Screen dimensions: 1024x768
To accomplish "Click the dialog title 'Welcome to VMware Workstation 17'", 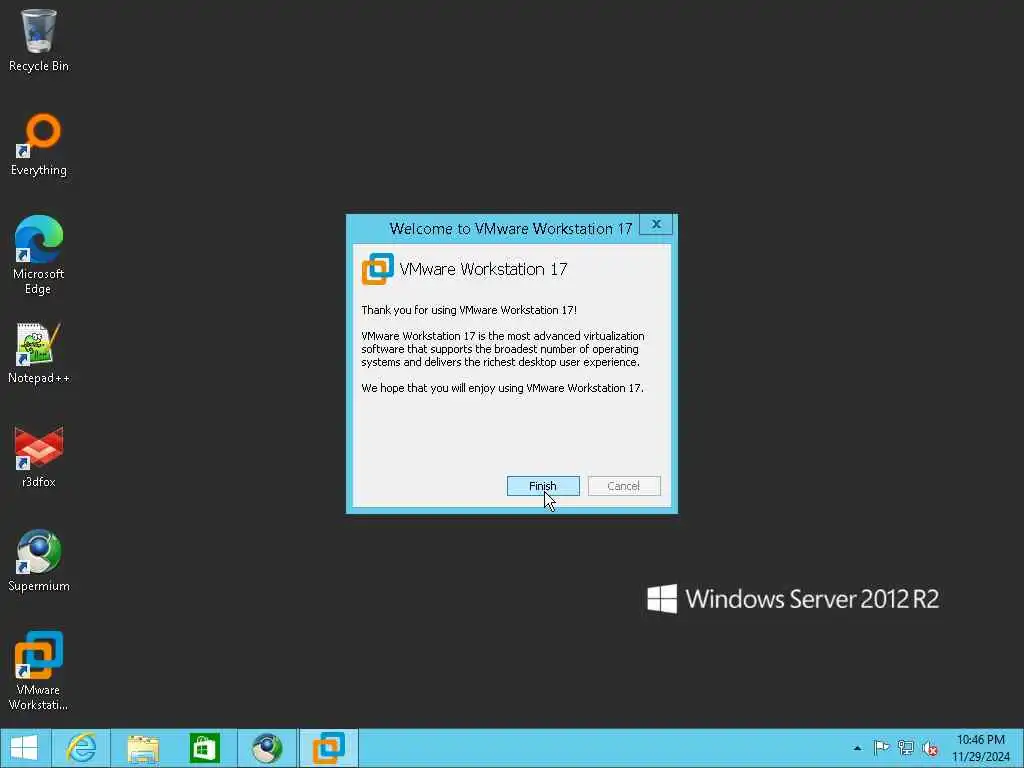I will tap(511, 229).
